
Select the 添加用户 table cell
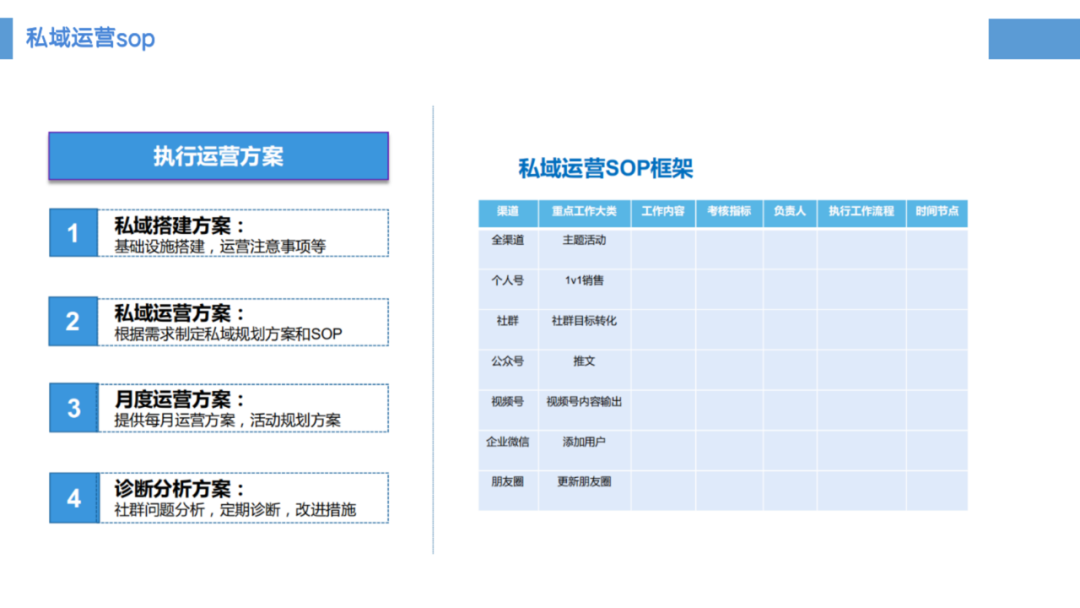click(x=584, y=450)
